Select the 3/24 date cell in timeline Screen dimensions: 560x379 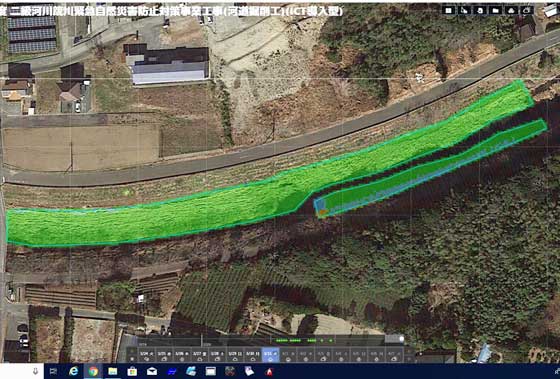click(146, 355)
